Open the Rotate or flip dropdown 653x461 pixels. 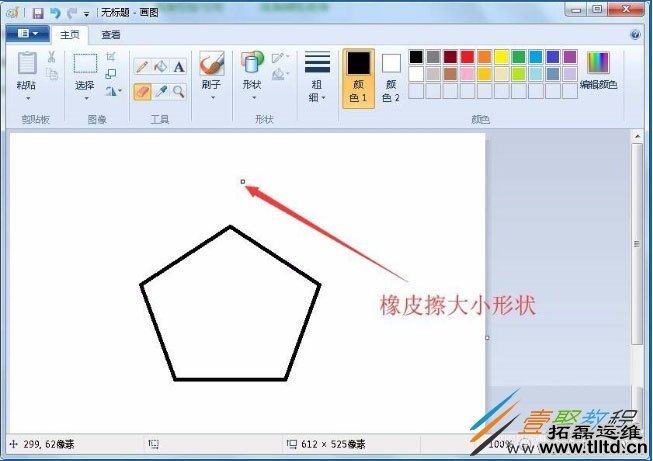pos(113,91)
